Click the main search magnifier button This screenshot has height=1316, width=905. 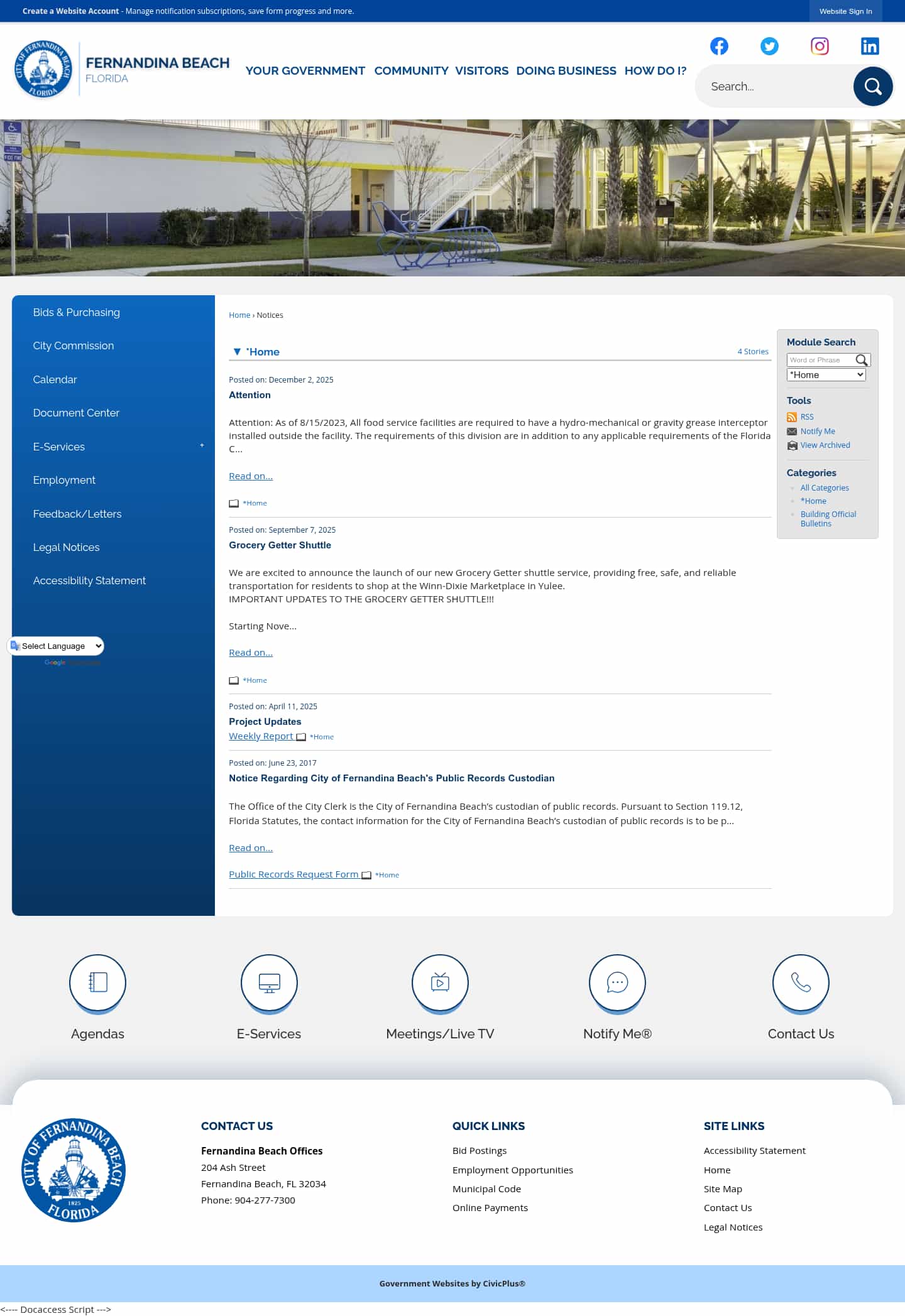point(873,86)
